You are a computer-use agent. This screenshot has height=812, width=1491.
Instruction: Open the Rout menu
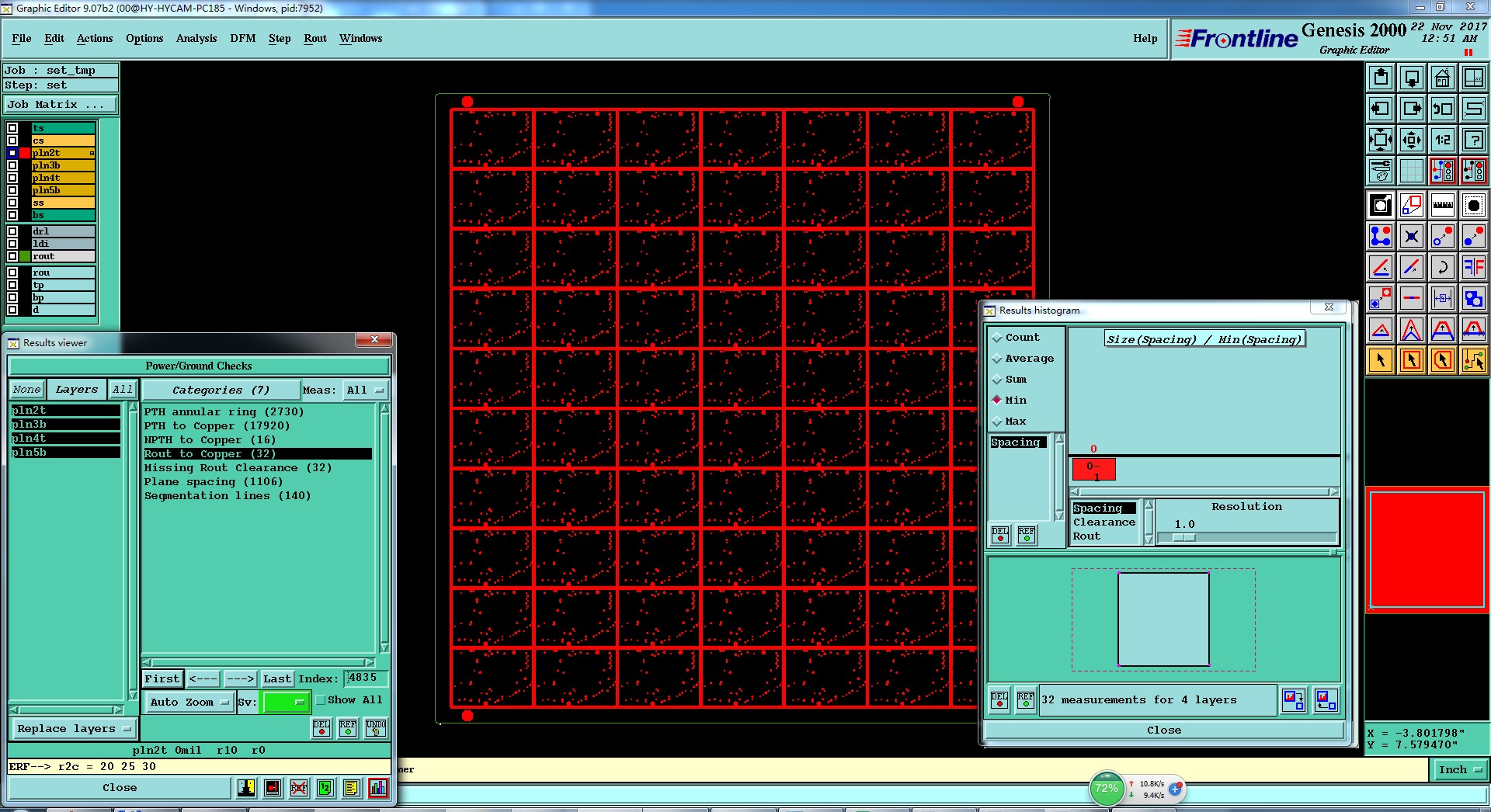point(315,38)
